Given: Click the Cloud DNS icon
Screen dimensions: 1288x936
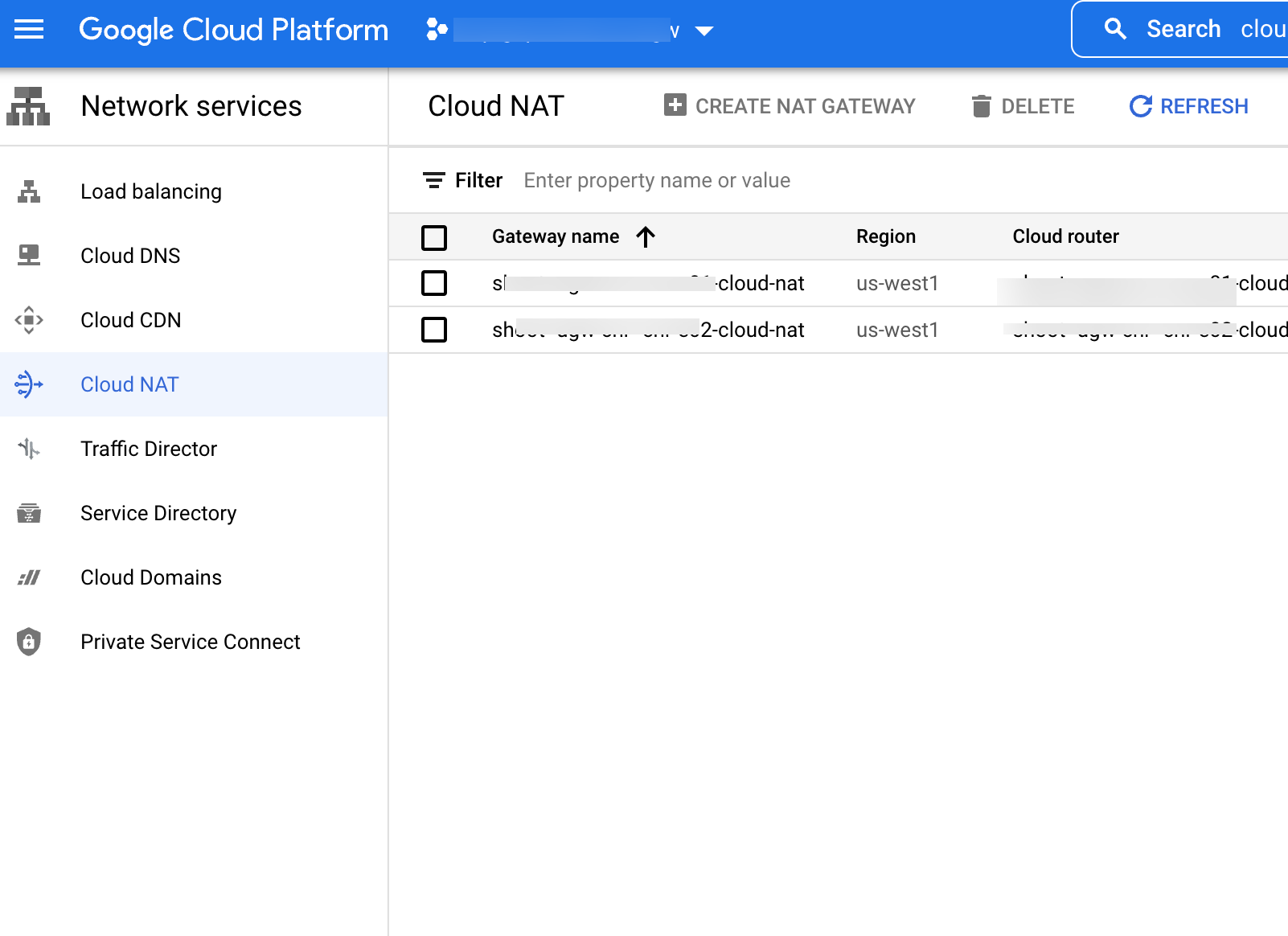Looking at the screenshot, I should pos(29,256).
